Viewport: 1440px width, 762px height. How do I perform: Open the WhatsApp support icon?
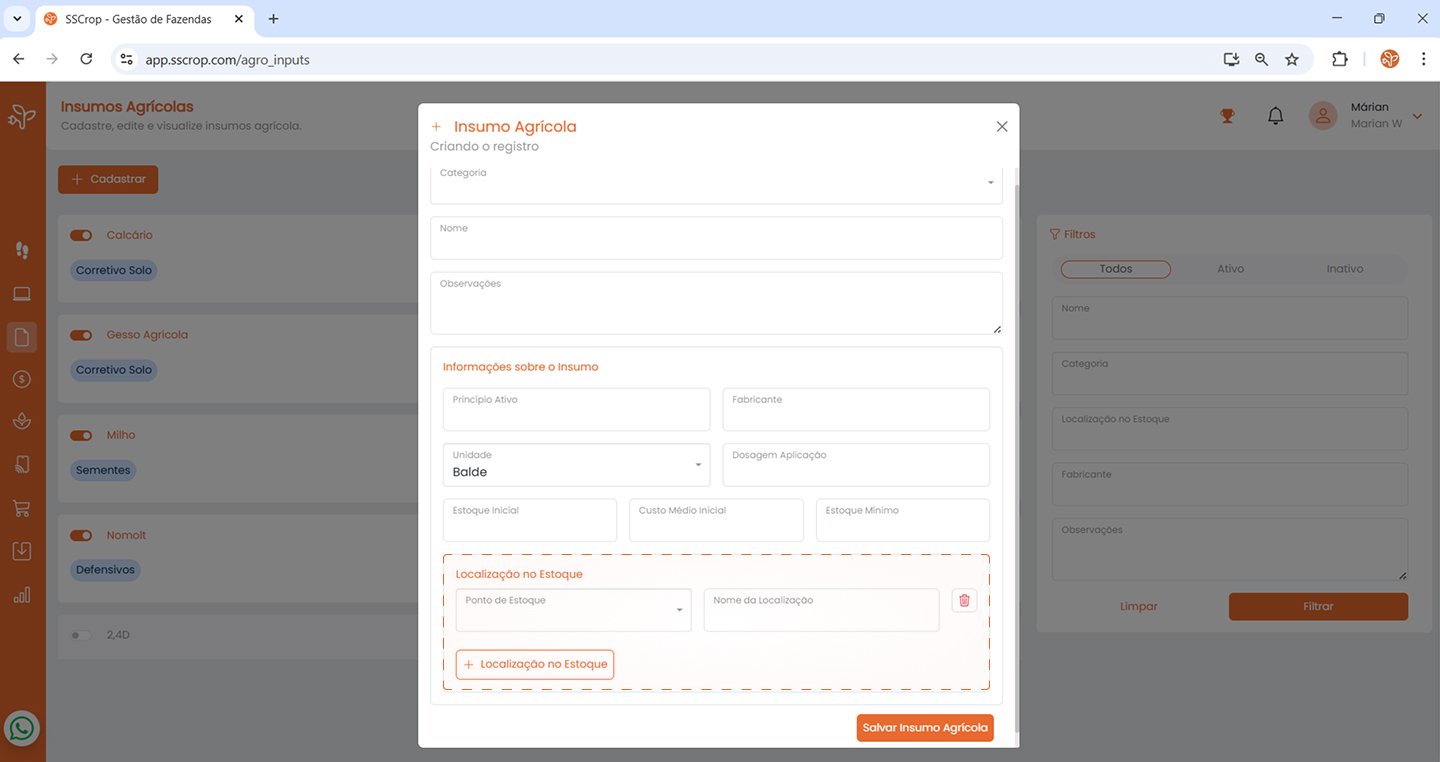coord(21,728)
